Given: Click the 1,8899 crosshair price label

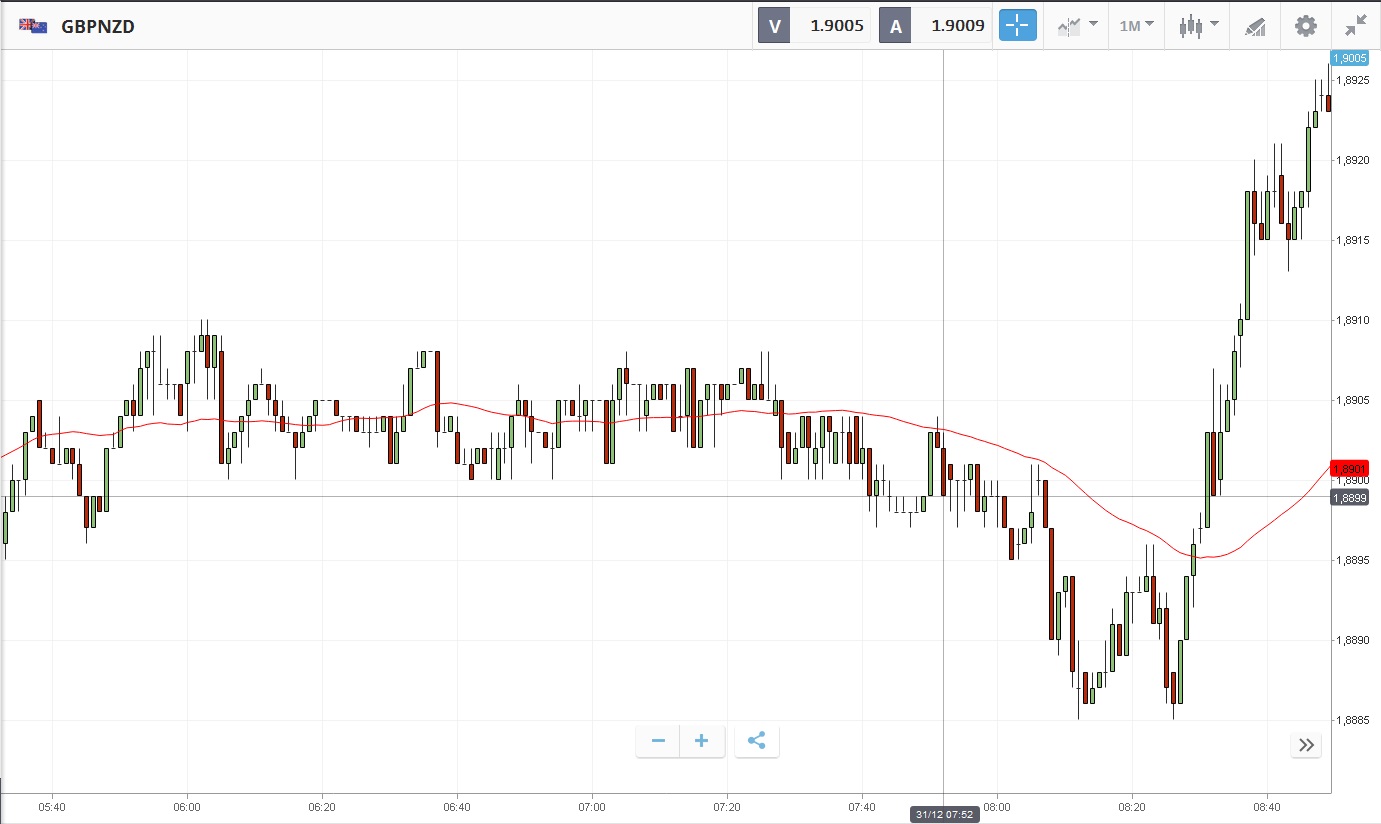Looking at the screenshot, I should pyautogui.click(x=1349, y=497).
